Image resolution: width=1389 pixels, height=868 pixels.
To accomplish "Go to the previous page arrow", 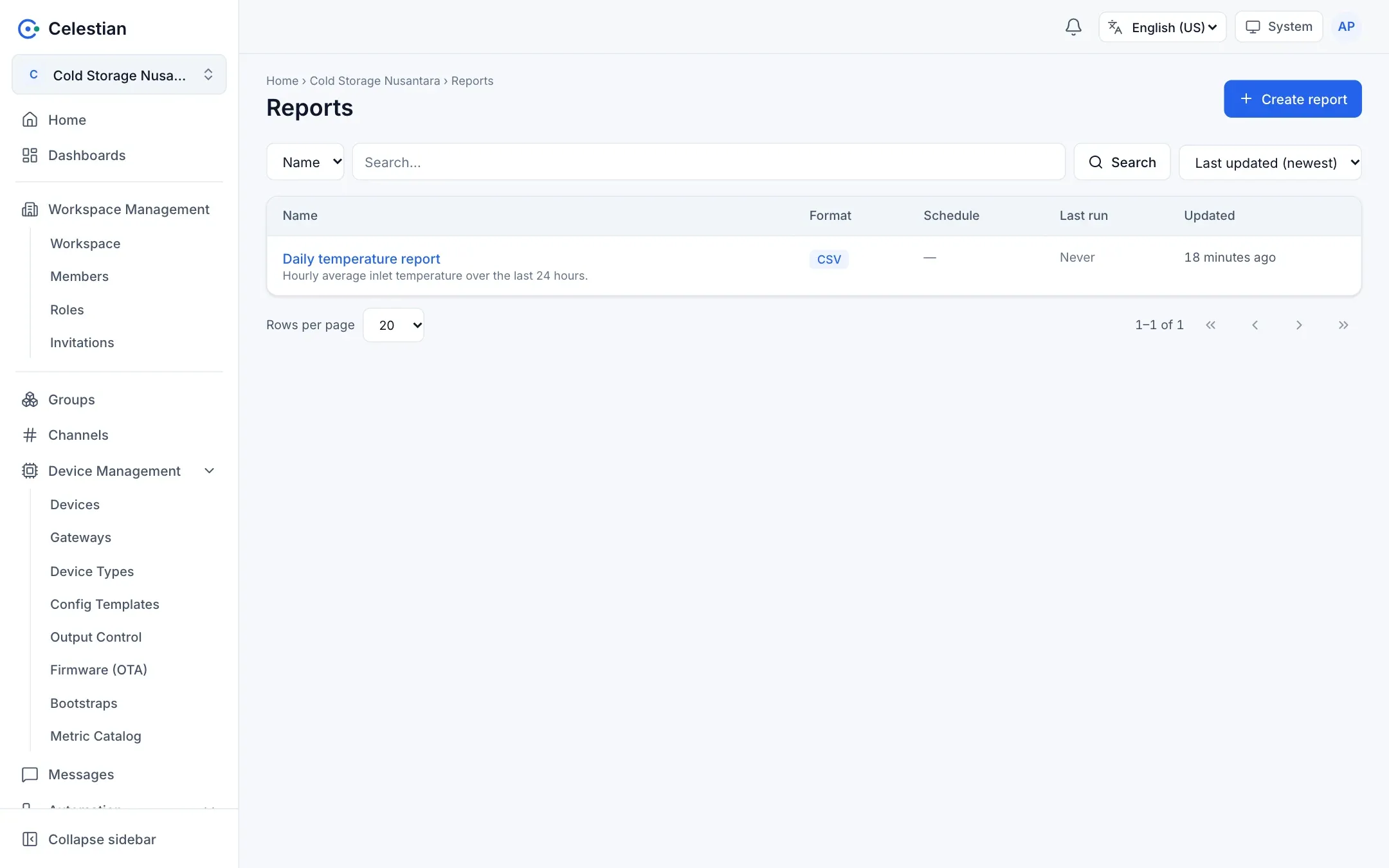I will [1255, 325].
